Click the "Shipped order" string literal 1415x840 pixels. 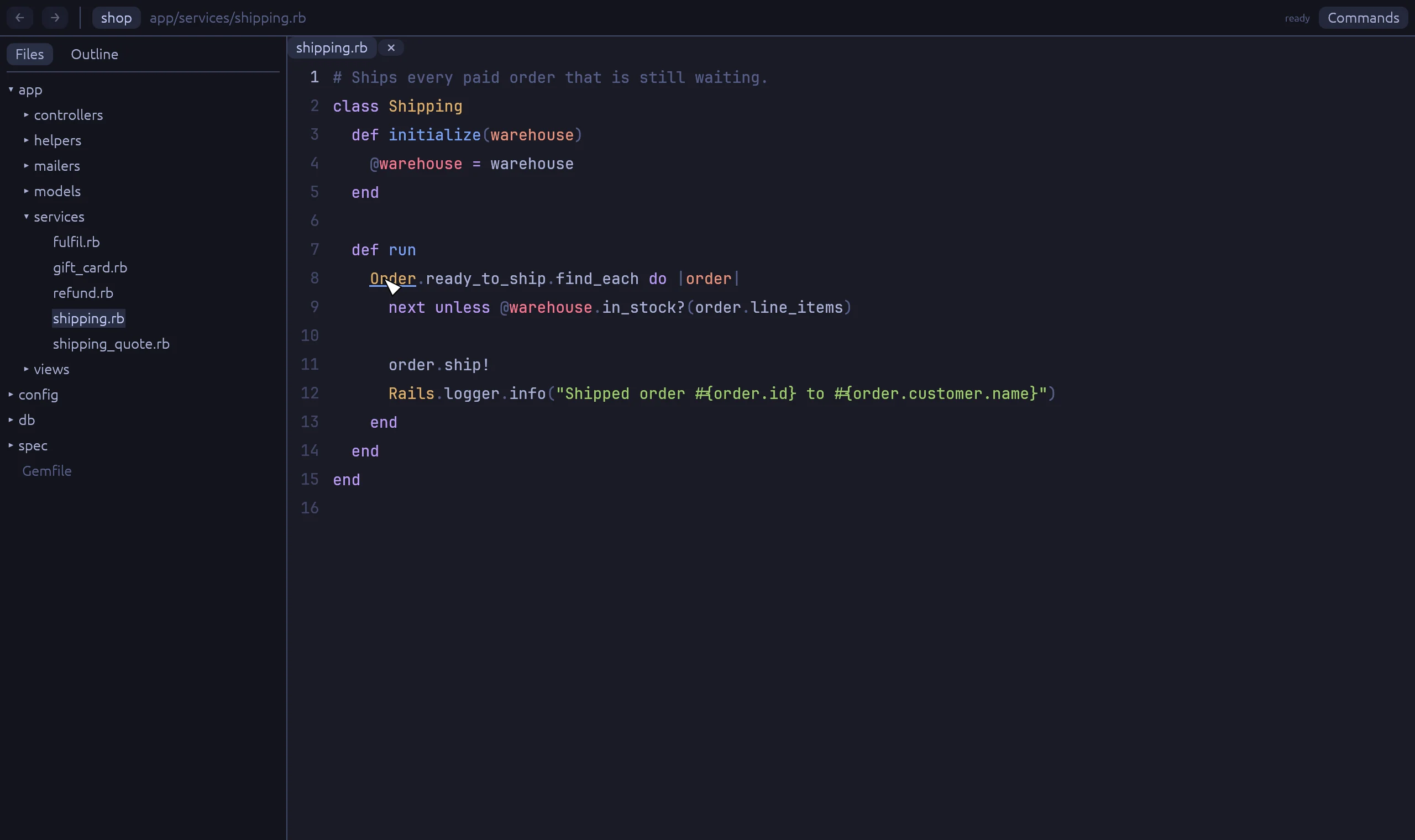801,393
